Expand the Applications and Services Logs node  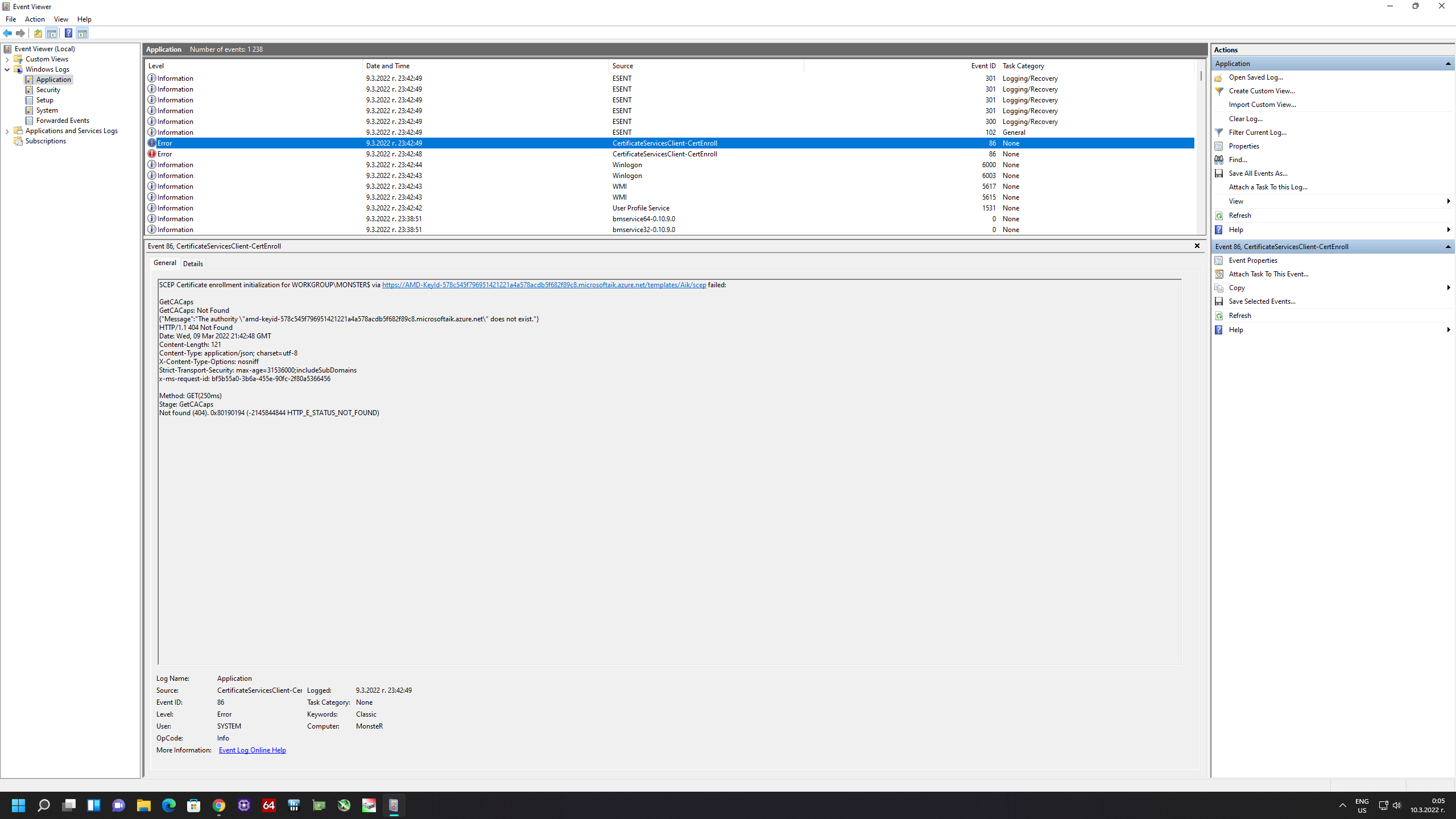point(7,131)
